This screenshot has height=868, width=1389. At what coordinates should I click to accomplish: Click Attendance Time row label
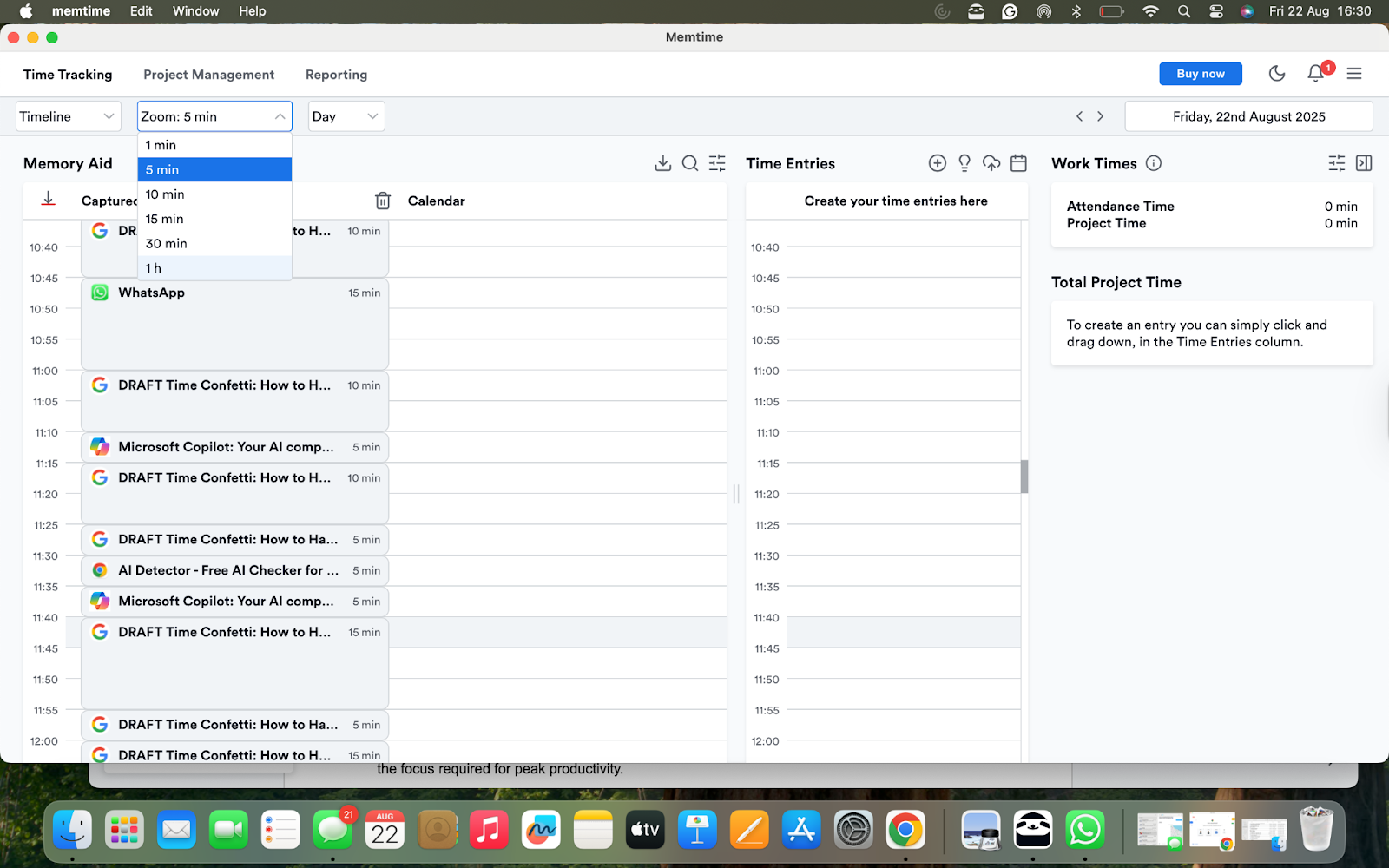[x=1120, y=207]
